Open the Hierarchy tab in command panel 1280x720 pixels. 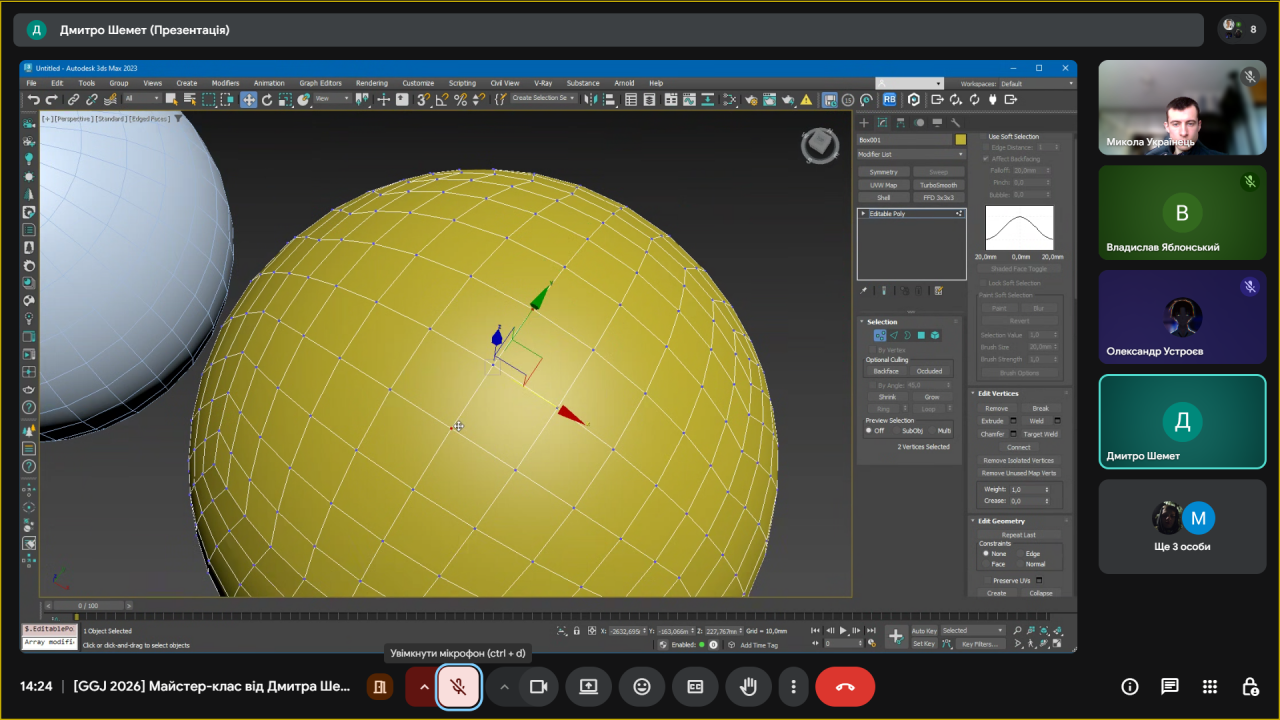click(901, 123)
